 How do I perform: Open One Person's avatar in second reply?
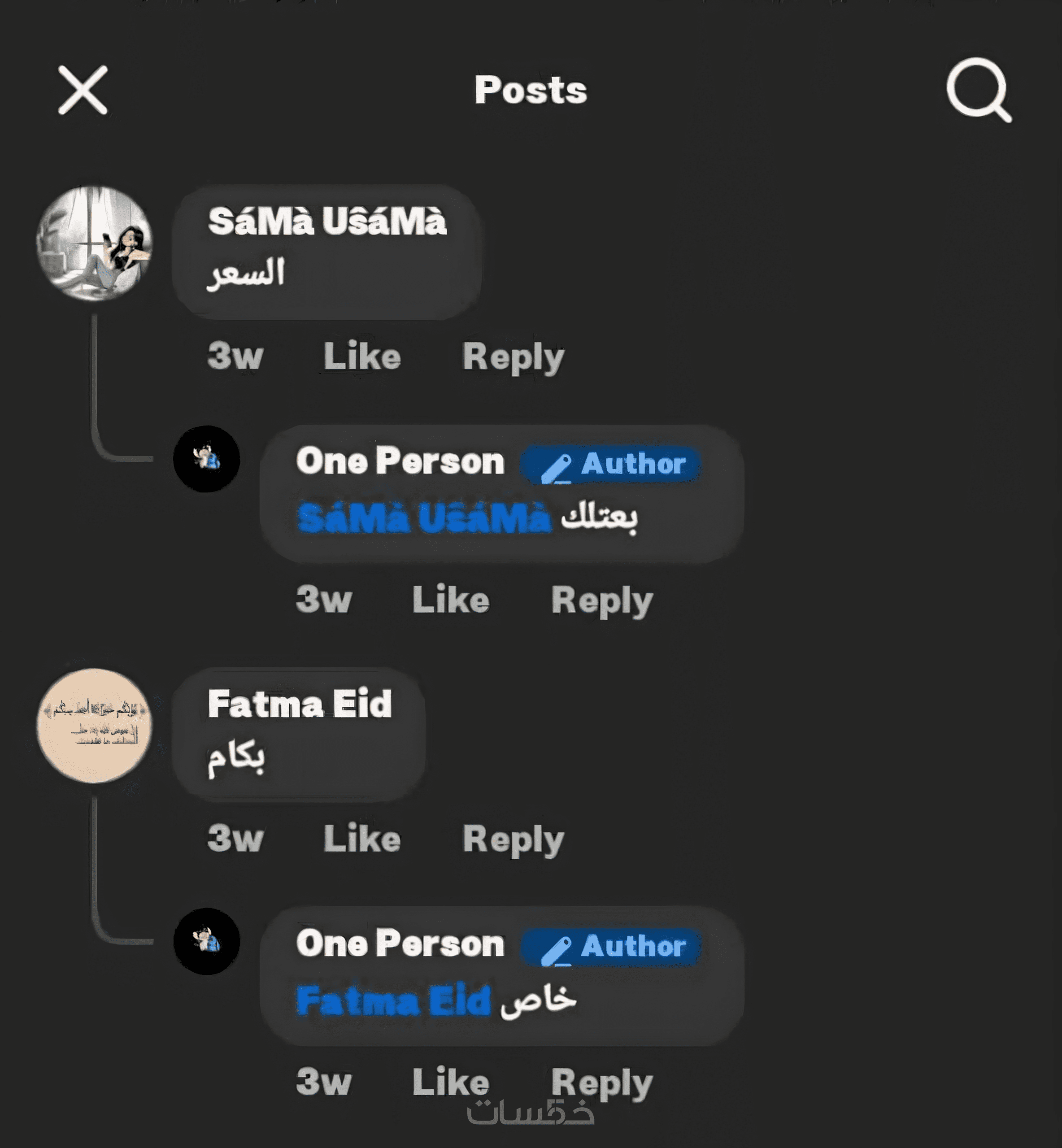(x=207, y=941)
